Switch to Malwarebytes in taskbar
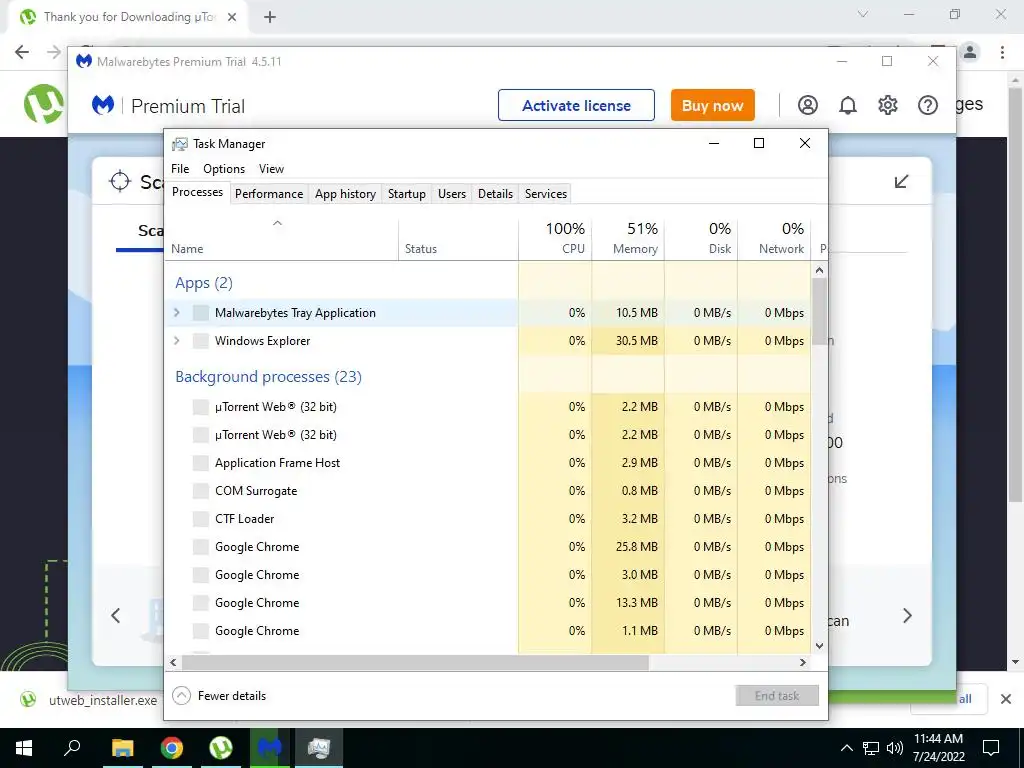The height and width of the screenshot is (768, 1024). (x=270, y=748)
